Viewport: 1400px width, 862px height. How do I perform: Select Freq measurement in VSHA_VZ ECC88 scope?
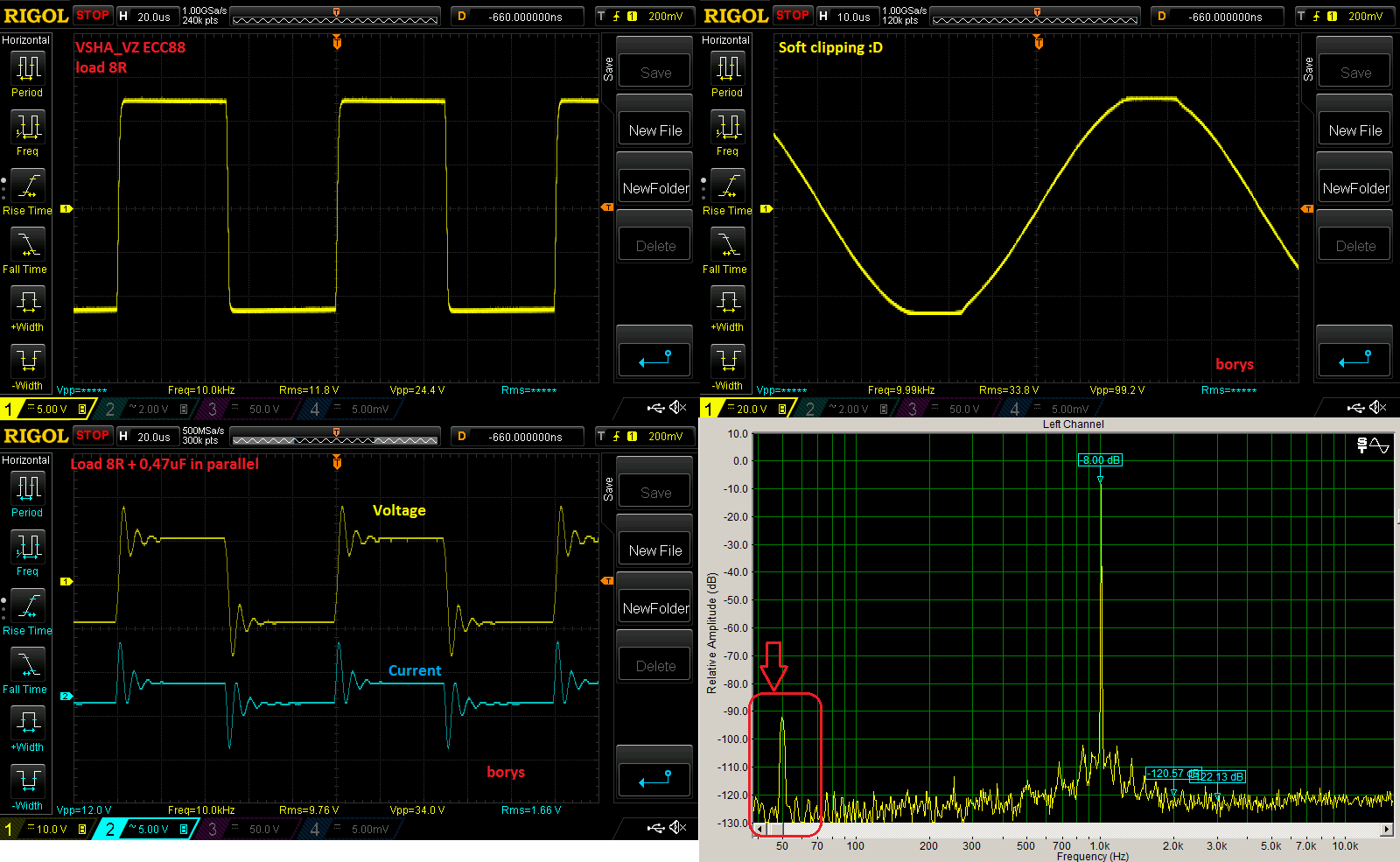click(27, 127)
